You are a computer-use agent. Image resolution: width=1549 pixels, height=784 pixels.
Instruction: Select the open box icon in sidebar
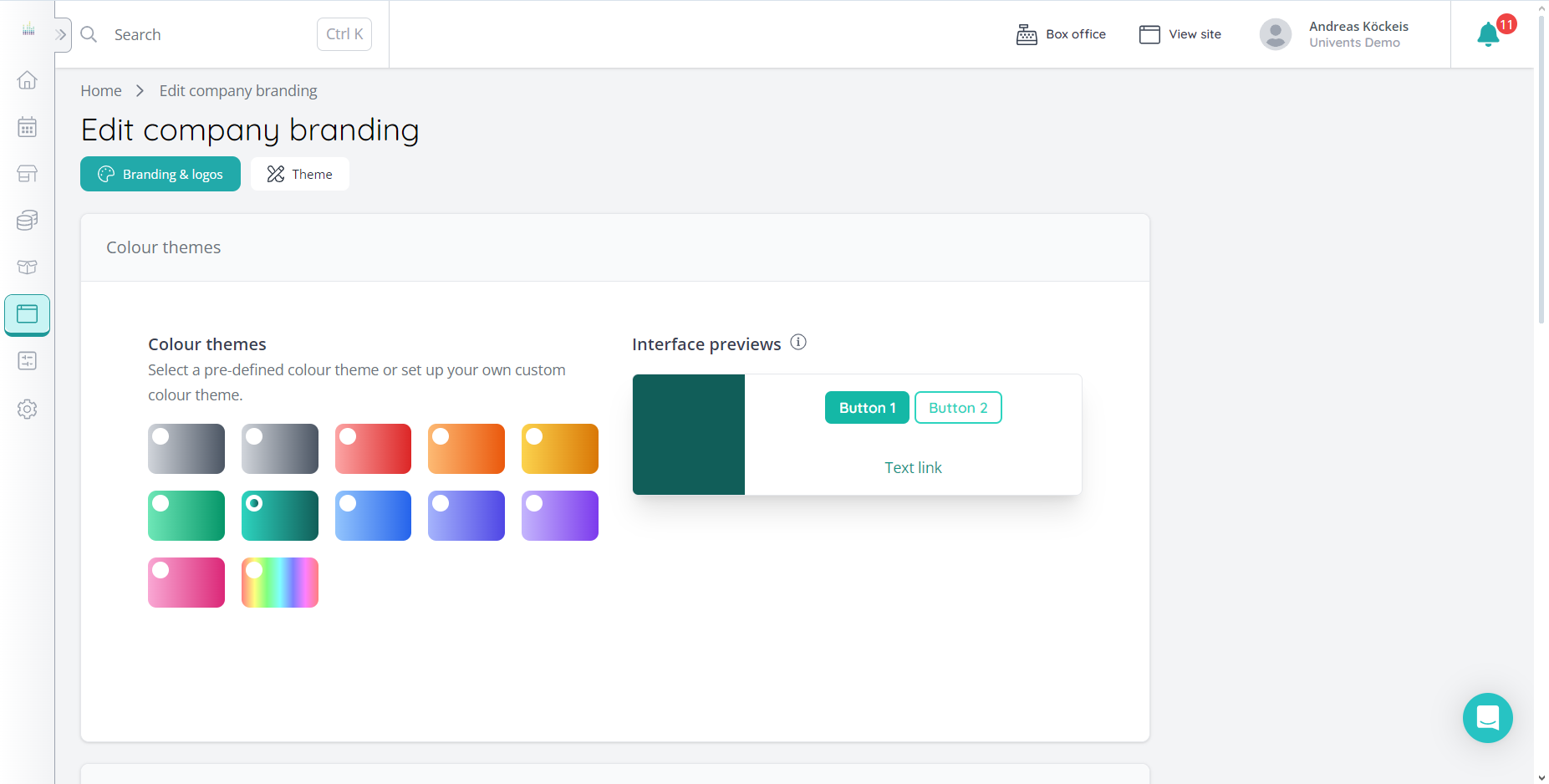click(27, 267)
